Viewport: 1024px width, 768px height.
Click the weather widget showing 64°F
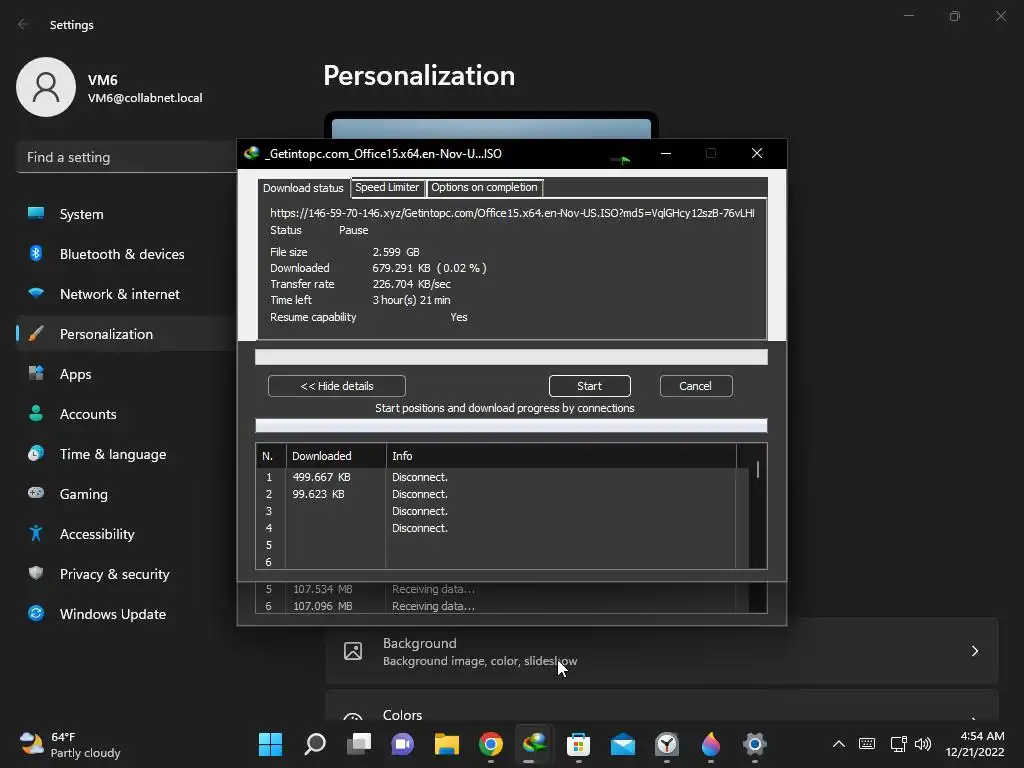(71, 744)
